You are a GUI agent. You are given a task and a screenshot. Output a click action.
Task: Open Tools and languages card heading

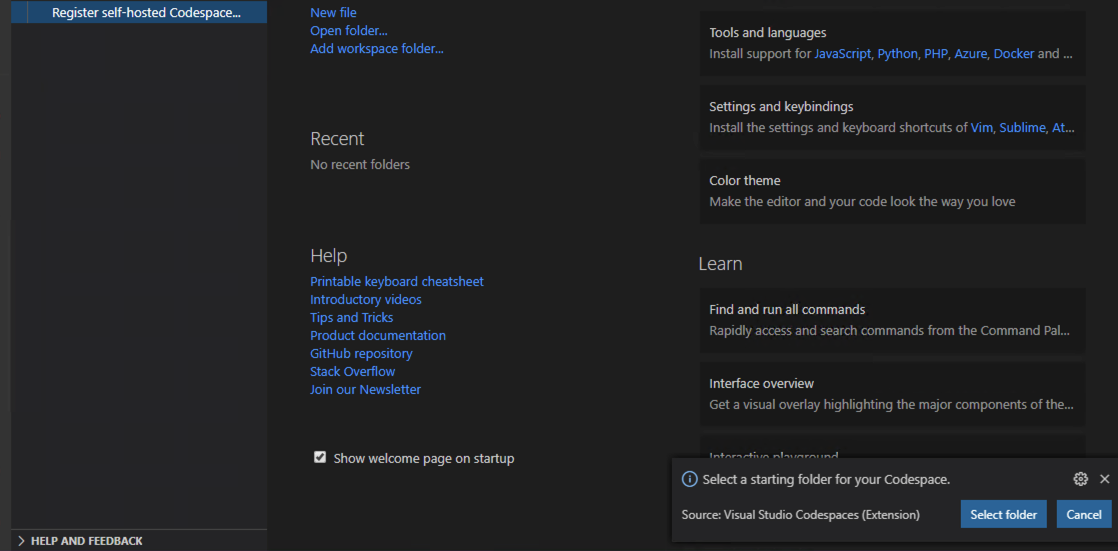click(x=768, y=33)
